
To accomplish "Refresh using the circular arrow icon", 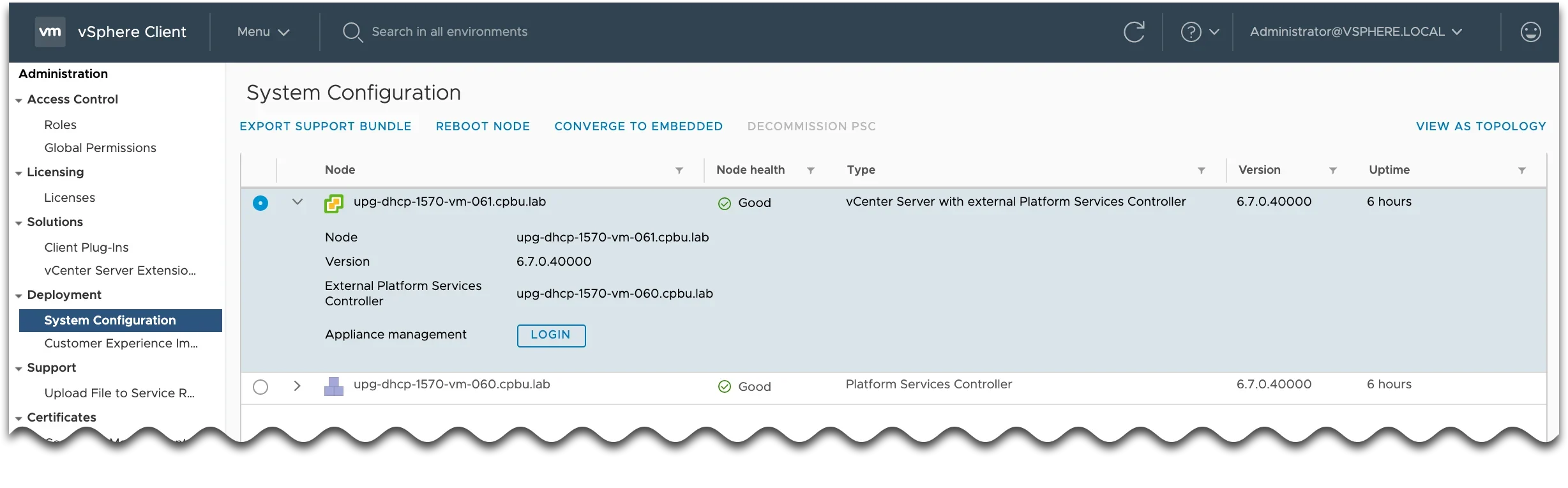I will [1134, 32].
